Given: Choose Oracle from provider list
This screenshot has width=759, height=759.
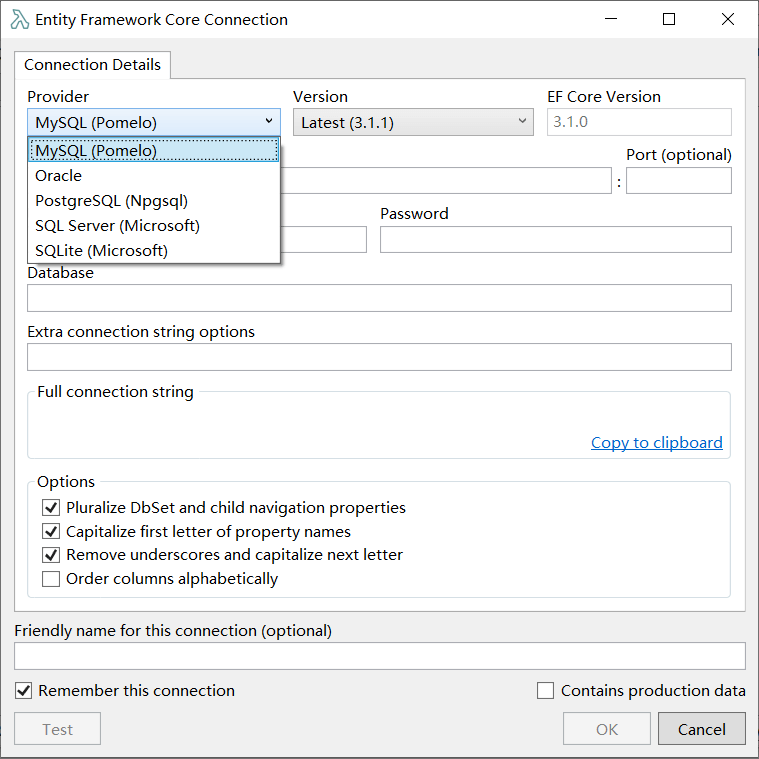Looking at the screenshot, I should [154, 175].
